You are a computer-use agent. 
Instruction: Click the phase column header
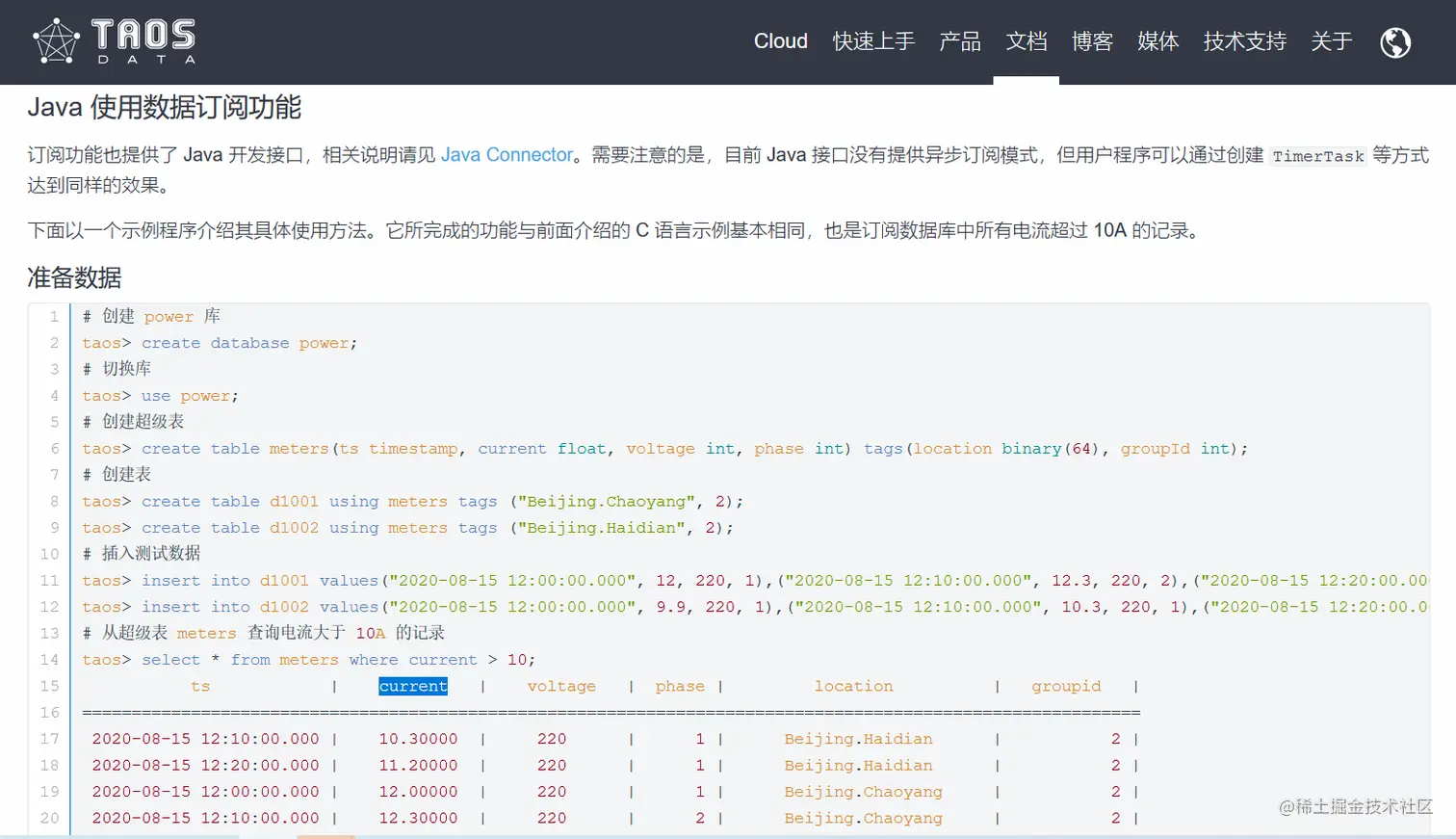680,686
